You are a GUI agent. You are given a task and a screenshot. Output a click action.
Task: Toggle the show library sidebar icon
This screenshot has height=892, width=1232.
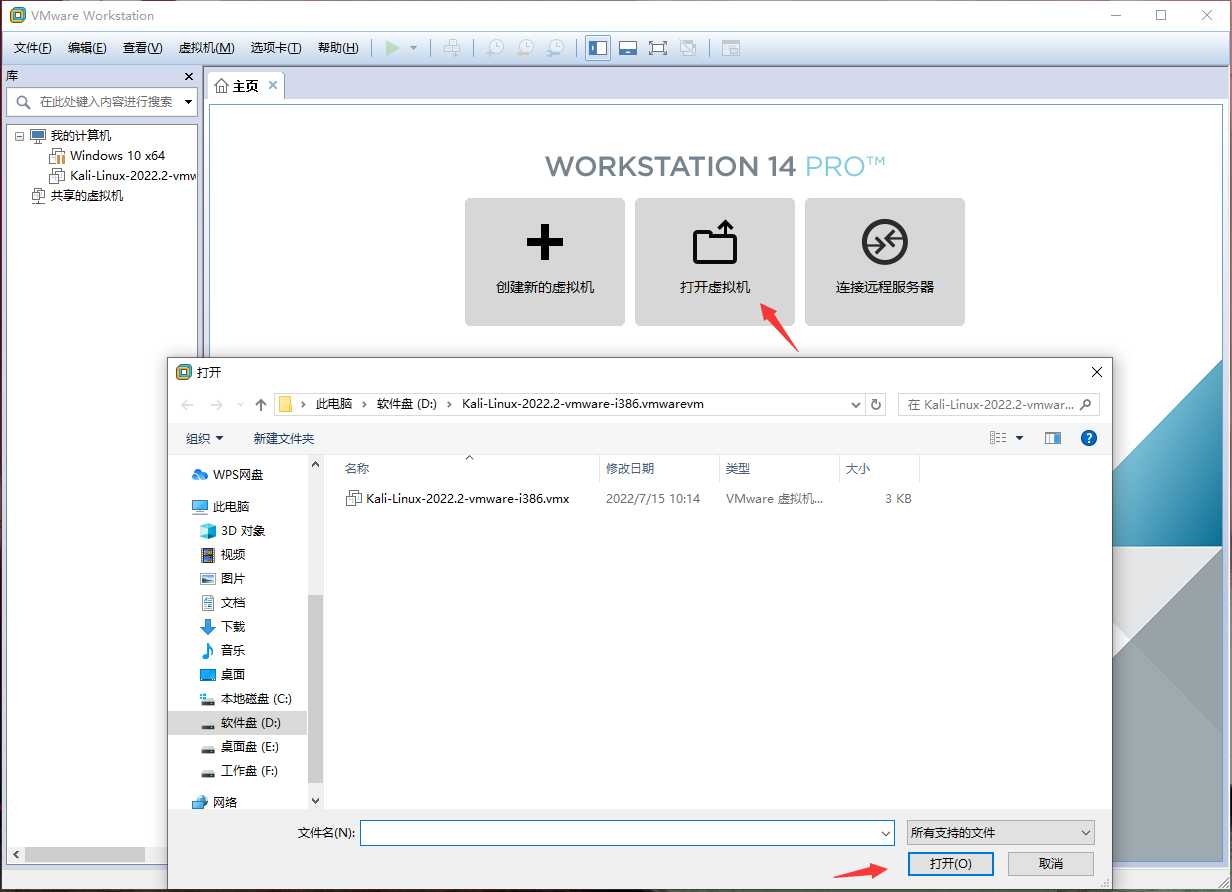598,48
